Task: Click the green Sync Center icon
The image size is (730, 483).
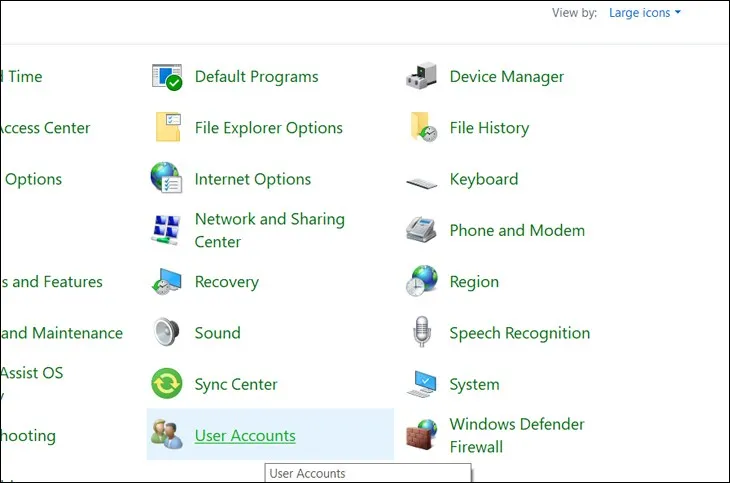Action: pos(167,383)
